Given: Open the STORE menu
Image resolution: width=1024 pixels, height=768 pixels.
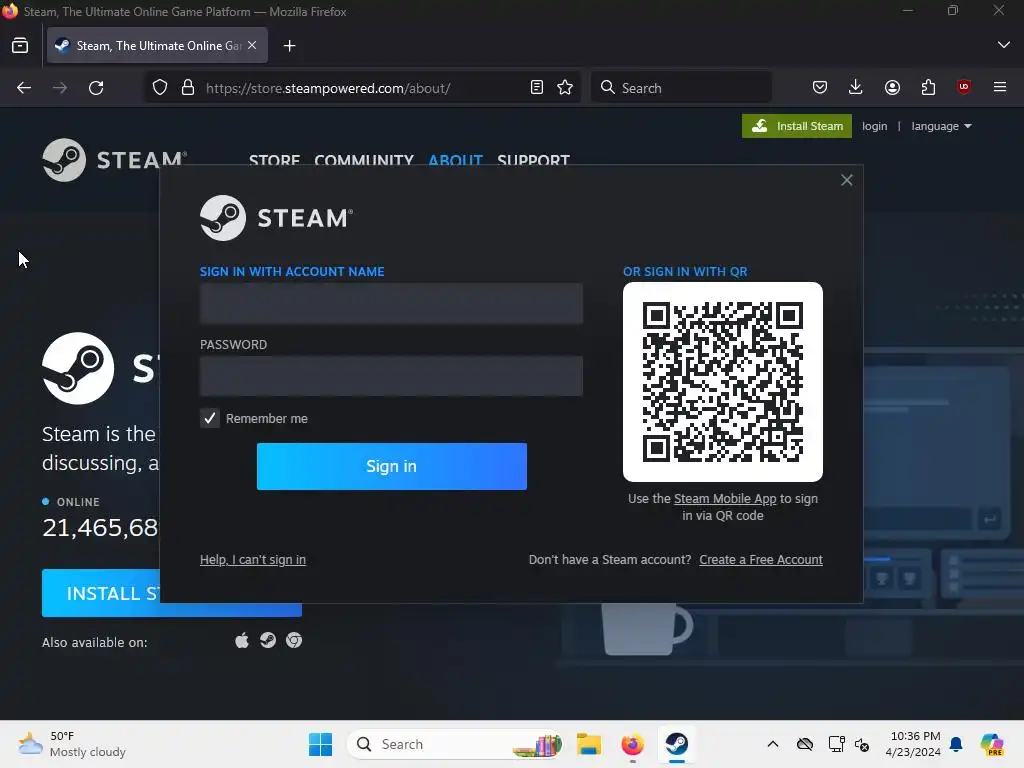Looking at the screenshot, I should point(274,160).
